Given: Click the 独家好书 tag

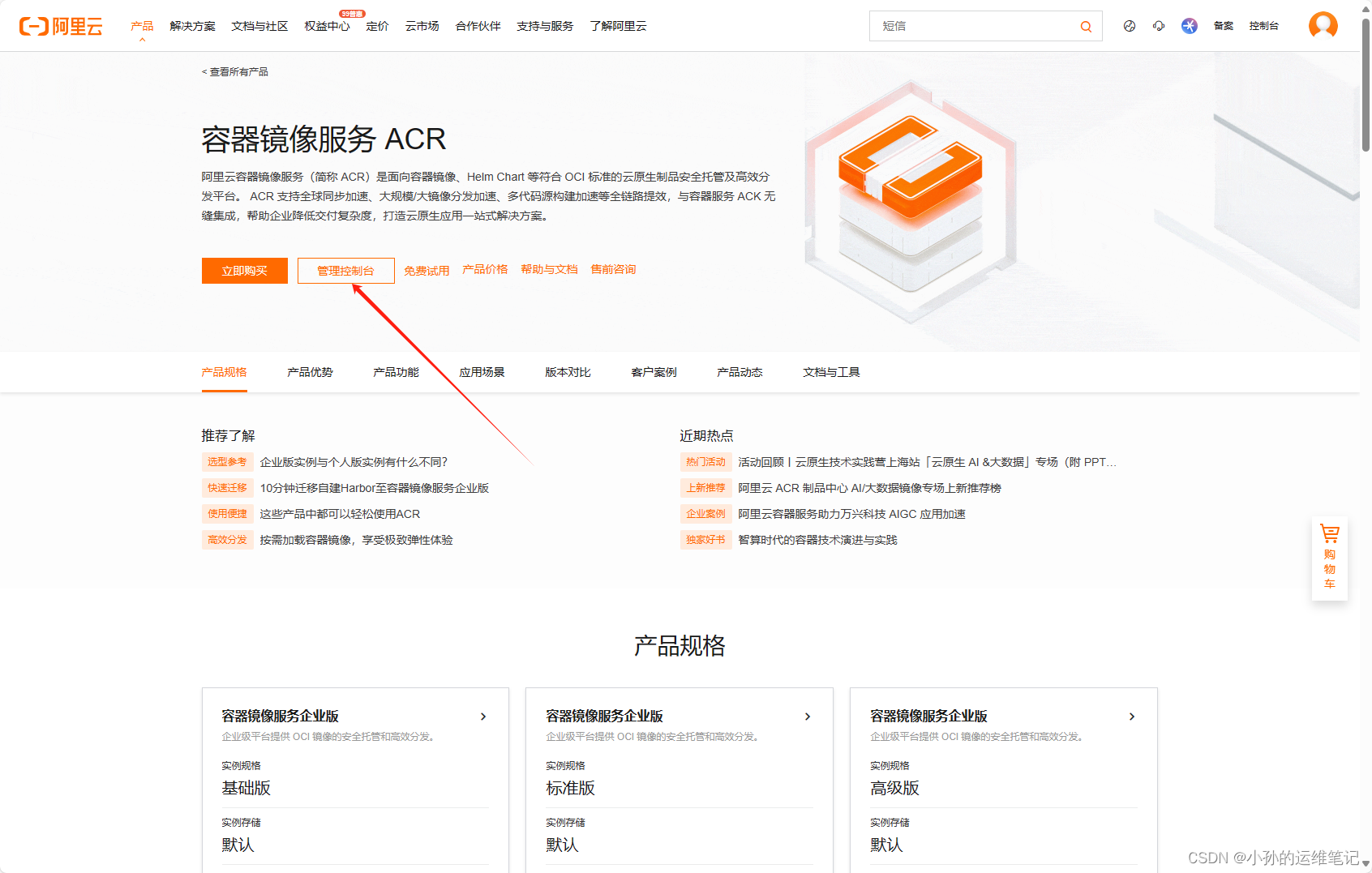Looking at the screenshot, I should 705,540.
